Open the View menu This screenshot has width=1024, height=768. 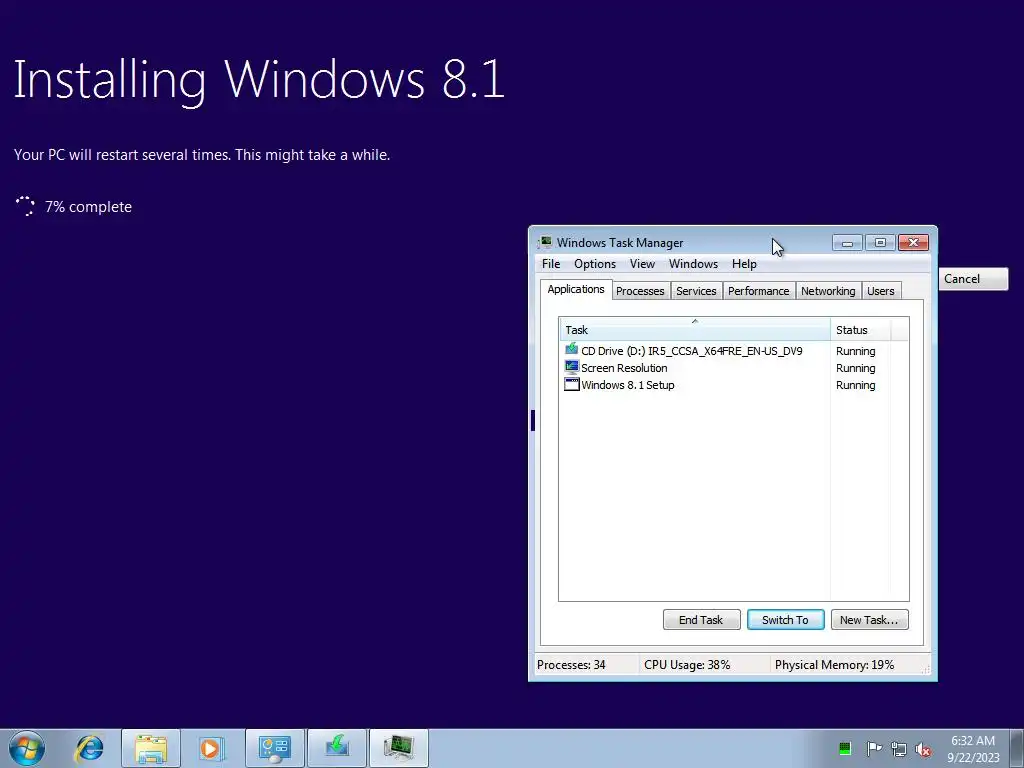[x=642, y=264]
